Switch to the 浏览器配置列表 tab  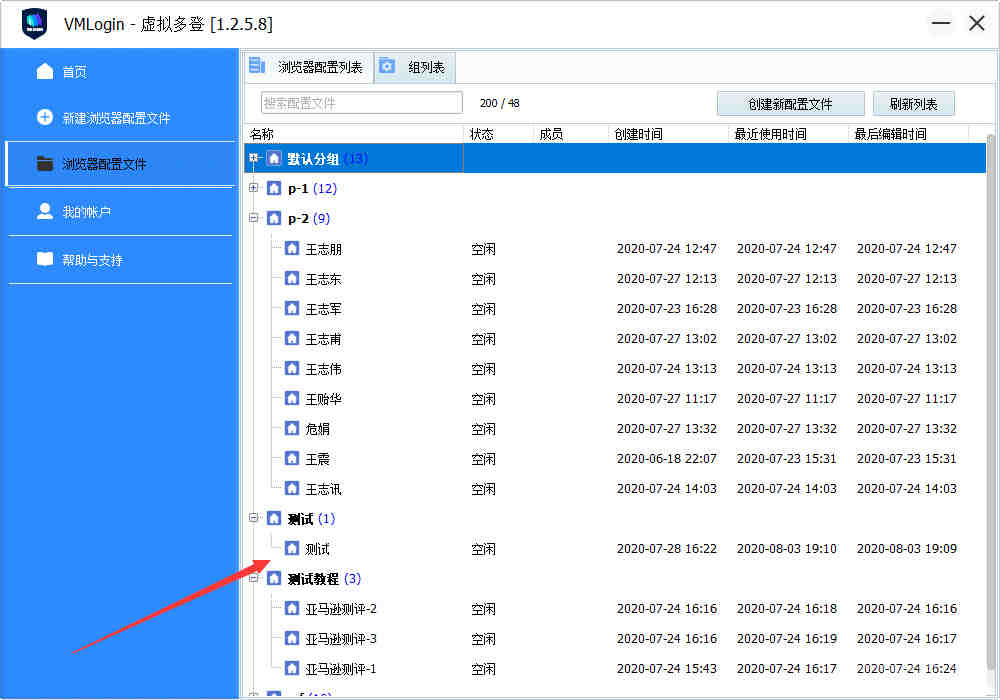tap(309, 67)
